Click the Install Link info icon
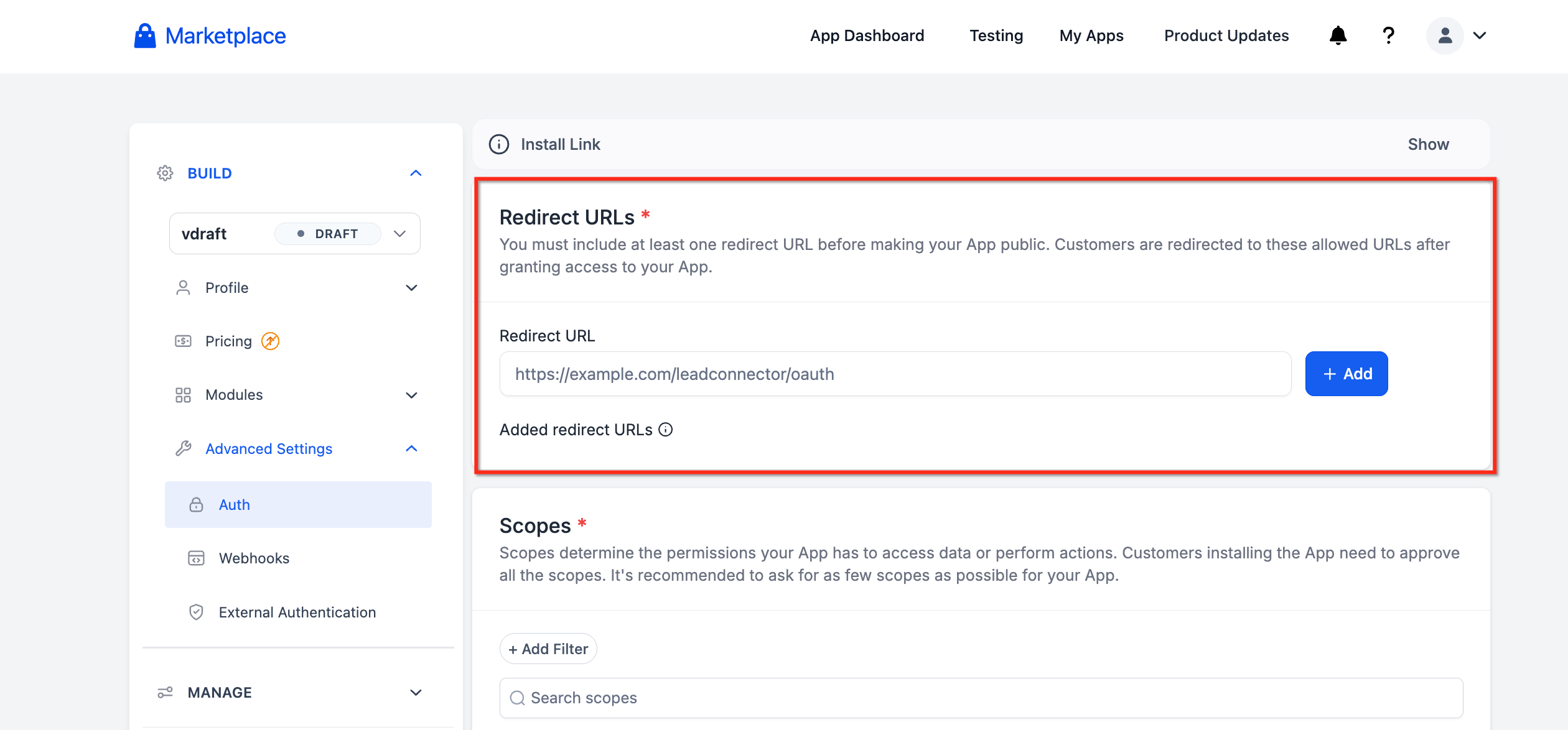 click(498, 144)
